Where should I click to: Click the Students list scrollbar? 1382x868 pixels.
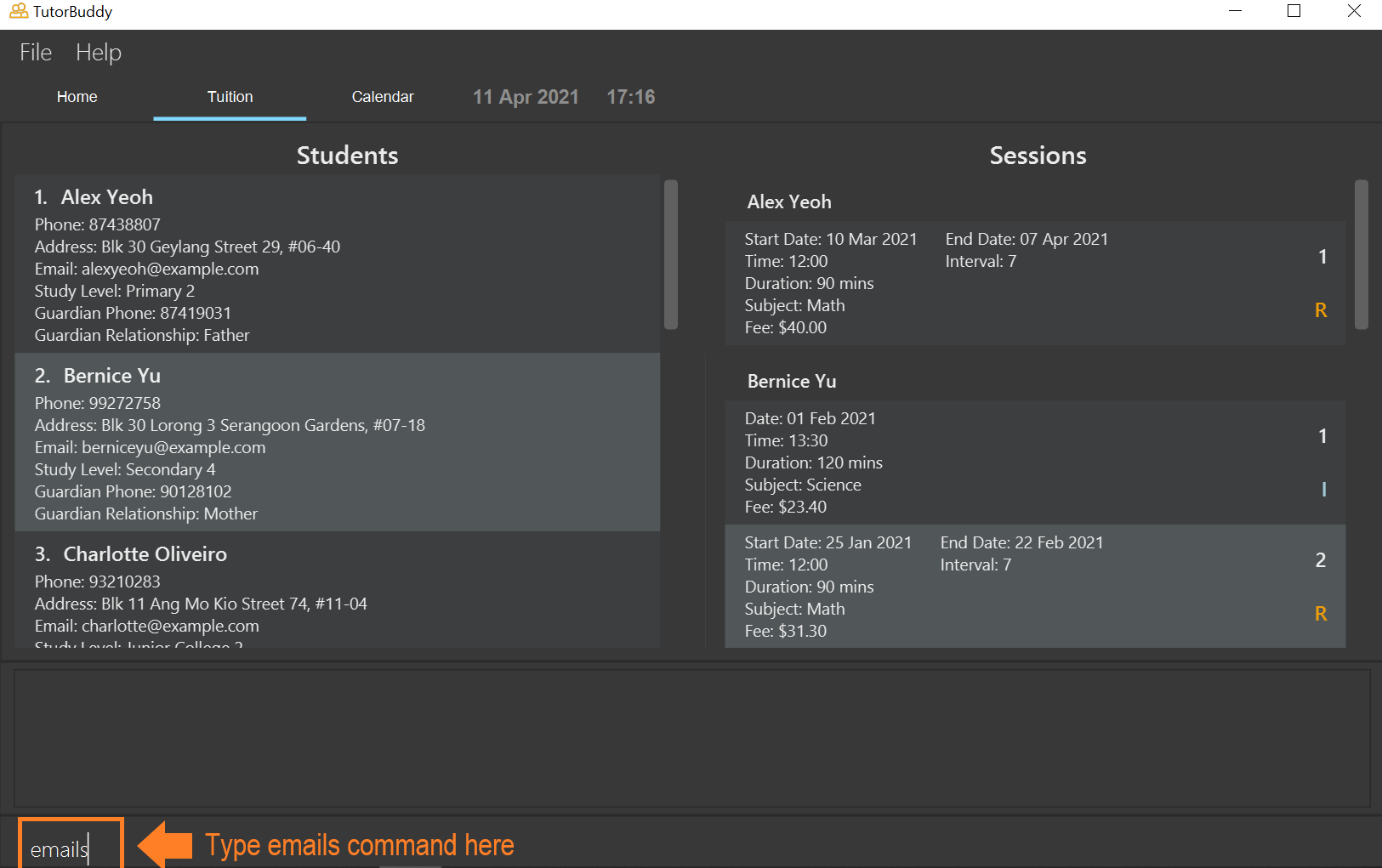(x=671, y=255)
